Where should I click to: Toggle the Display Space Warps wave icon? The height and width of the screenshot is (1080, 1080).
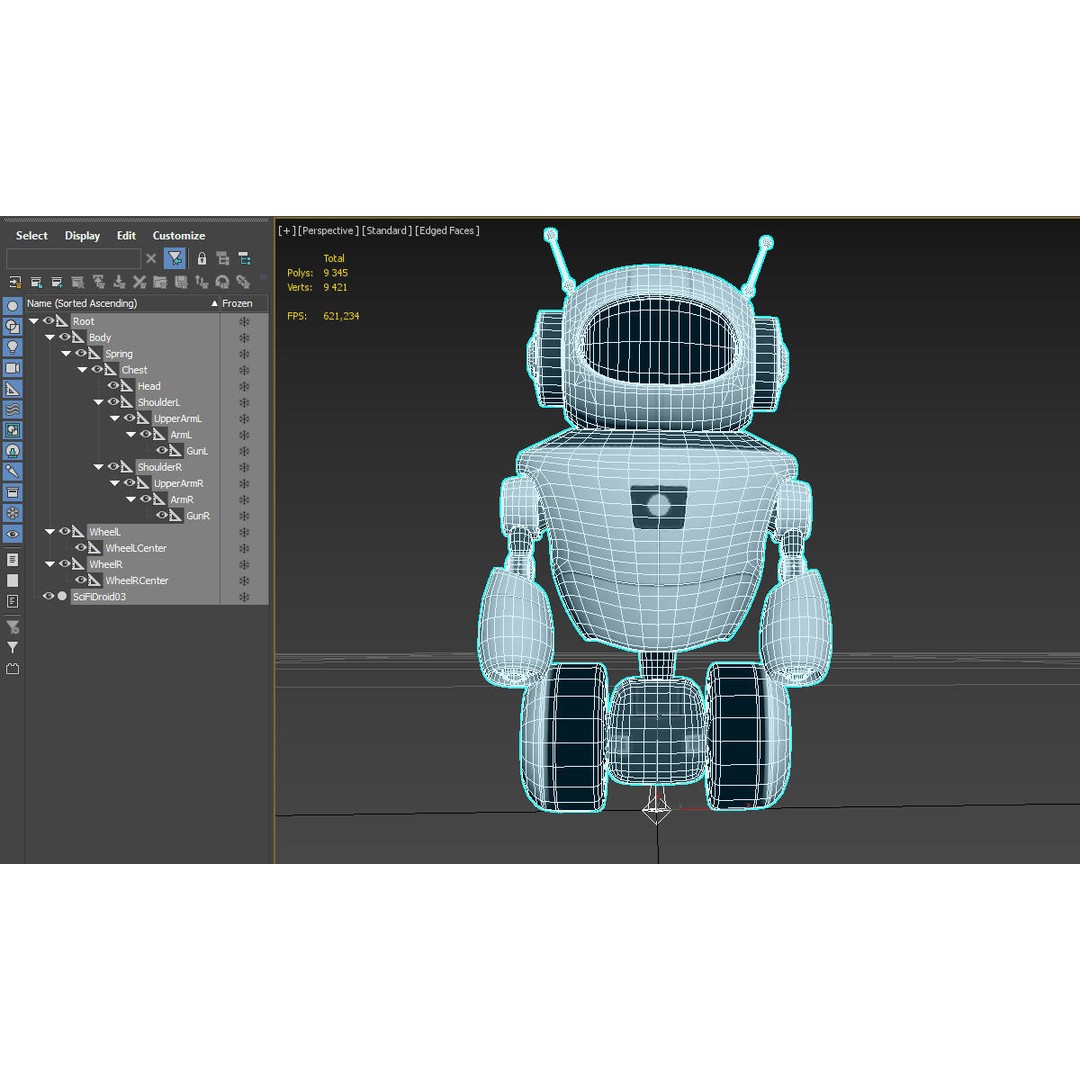click(12, 409)
